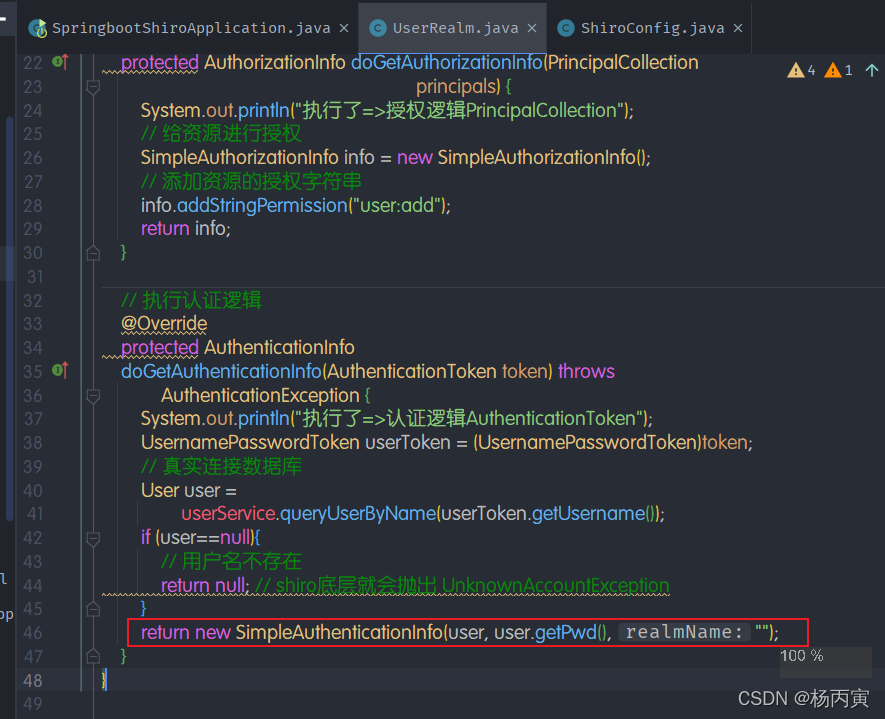
Task: Click line number 31 in the gutter
Action: [x=35, y=277]
